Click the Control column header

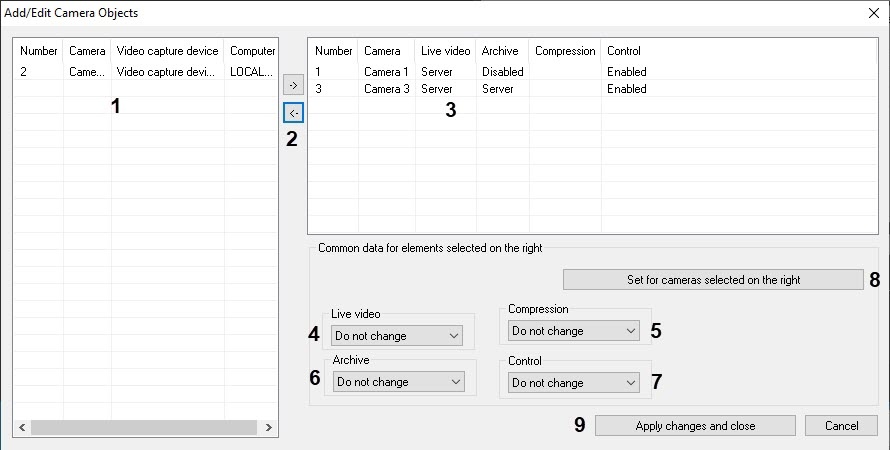[624, 51]
